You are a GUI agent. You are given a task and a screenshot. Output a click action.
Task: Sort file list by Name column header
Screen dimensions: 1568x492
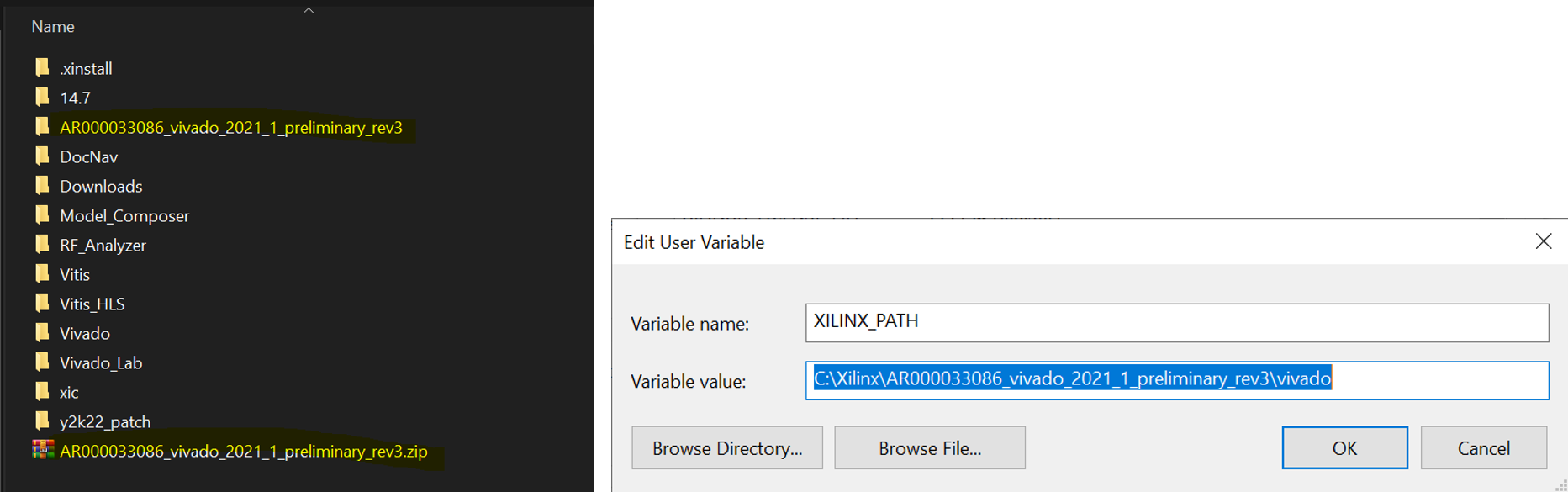(x=53, y=27)
